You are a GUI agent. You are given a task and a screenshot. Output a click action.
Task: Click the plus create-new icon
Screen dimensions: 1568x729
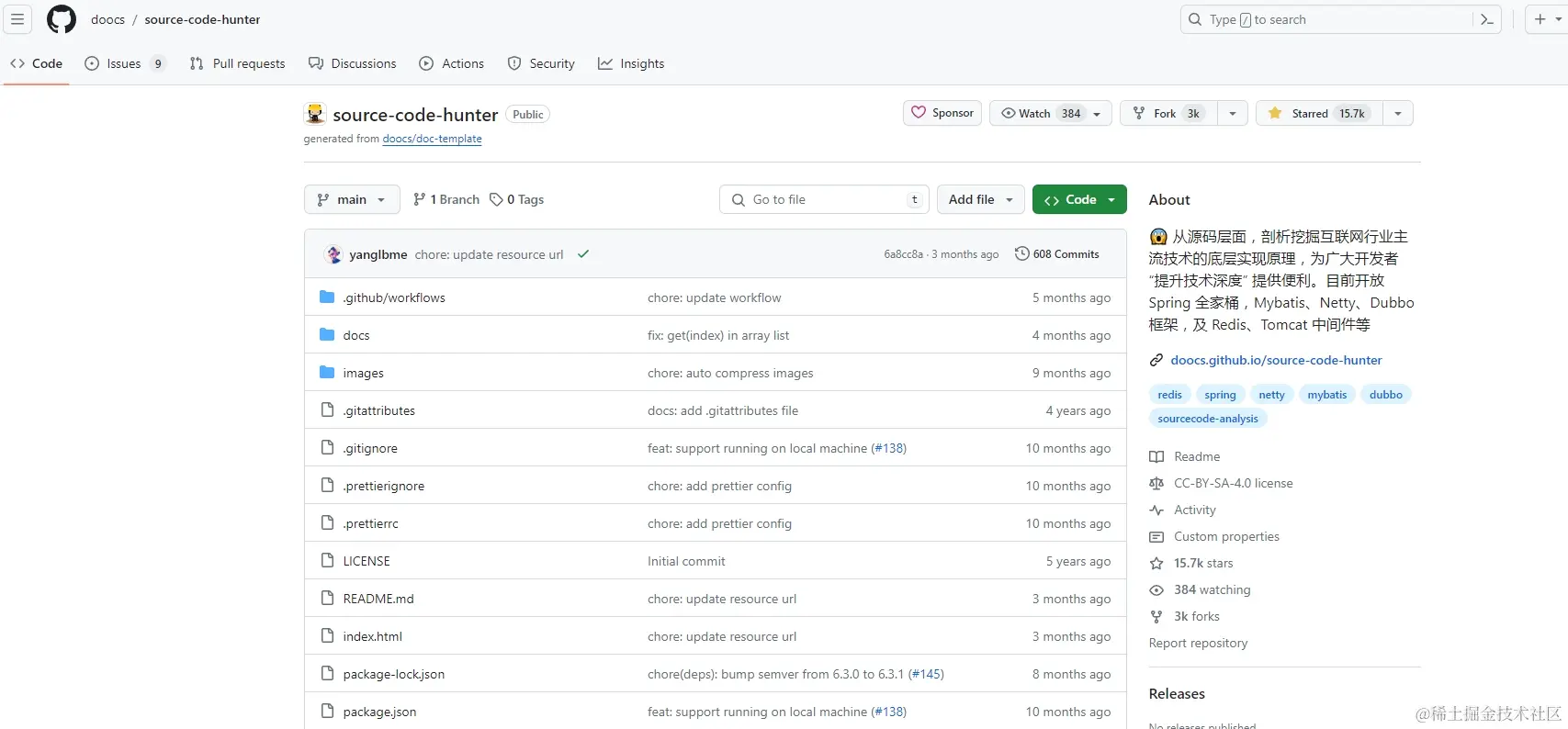(x=1540, y=19)
